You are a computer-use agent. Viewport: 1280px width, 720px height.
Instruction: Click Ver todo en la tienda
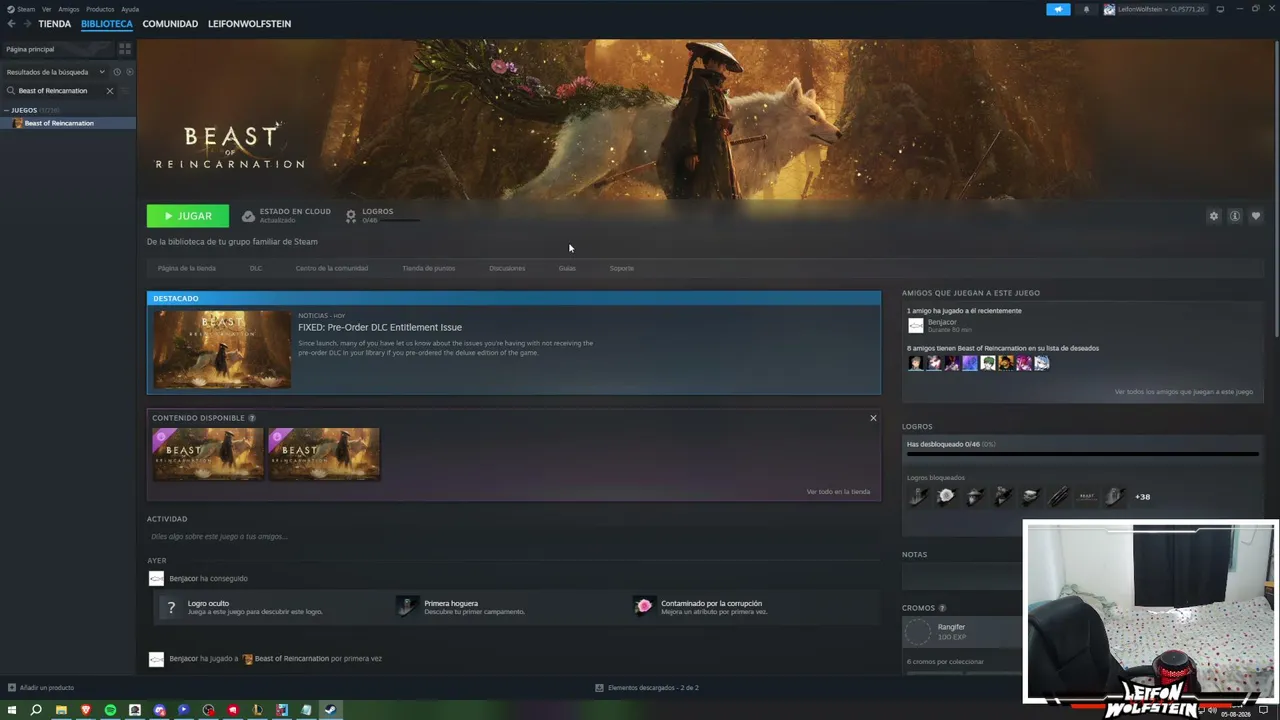click(838, 492)
